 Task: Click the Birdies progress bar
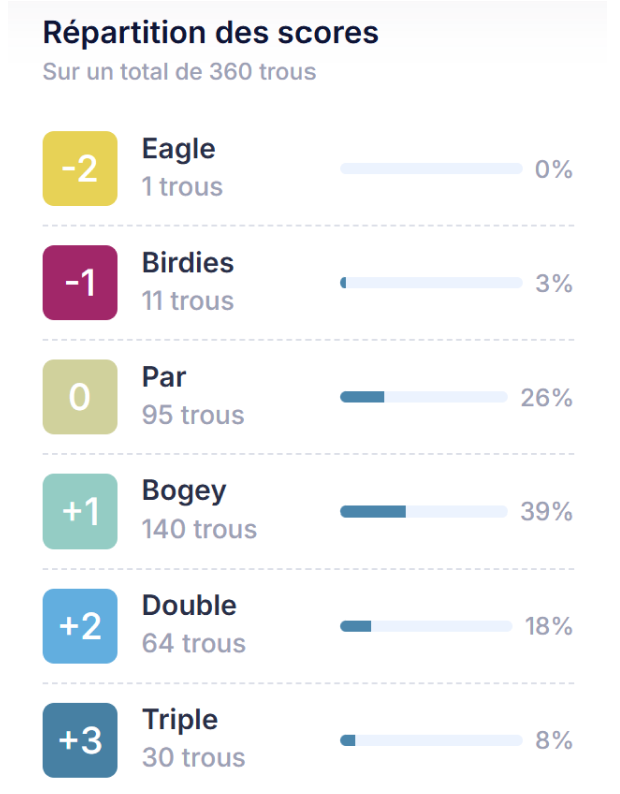coord(431,283)
